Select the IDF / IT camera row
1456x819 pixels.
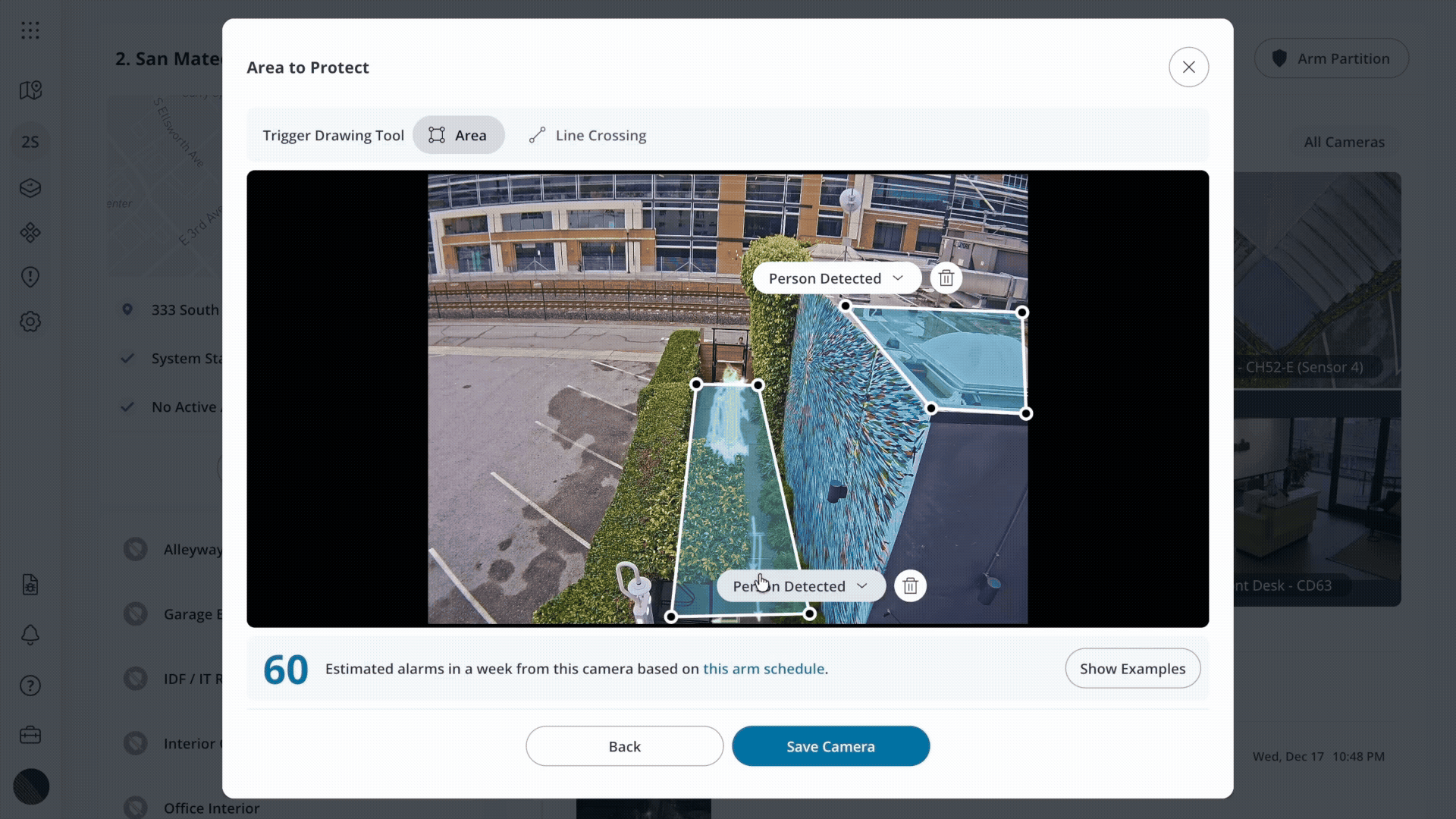173,678
